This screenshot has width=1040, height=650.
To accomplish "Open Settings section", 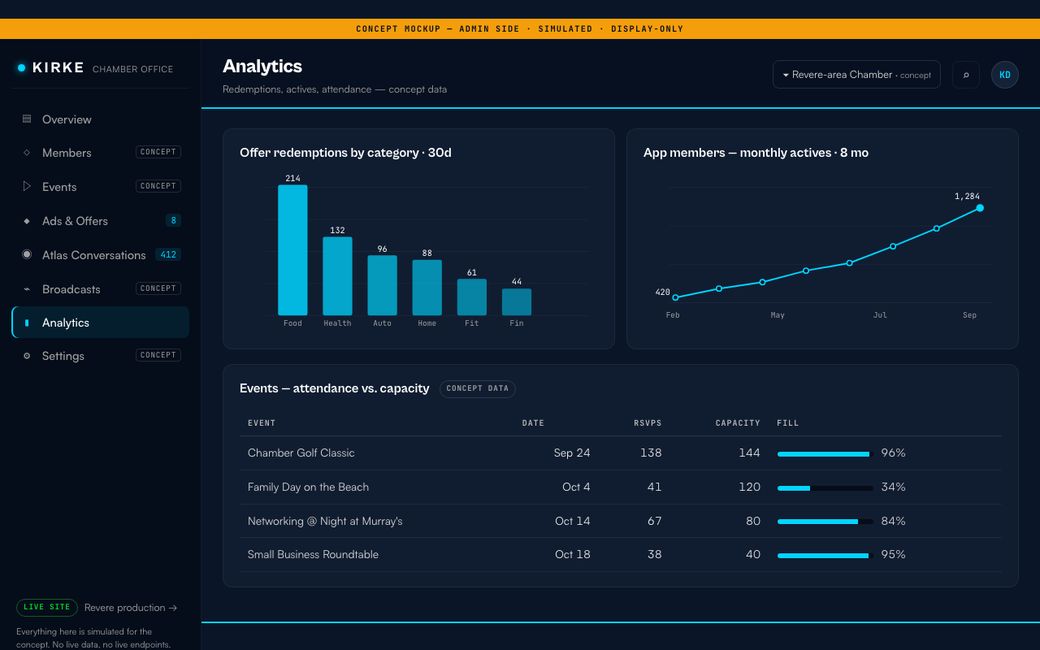I will pos(99,356).
